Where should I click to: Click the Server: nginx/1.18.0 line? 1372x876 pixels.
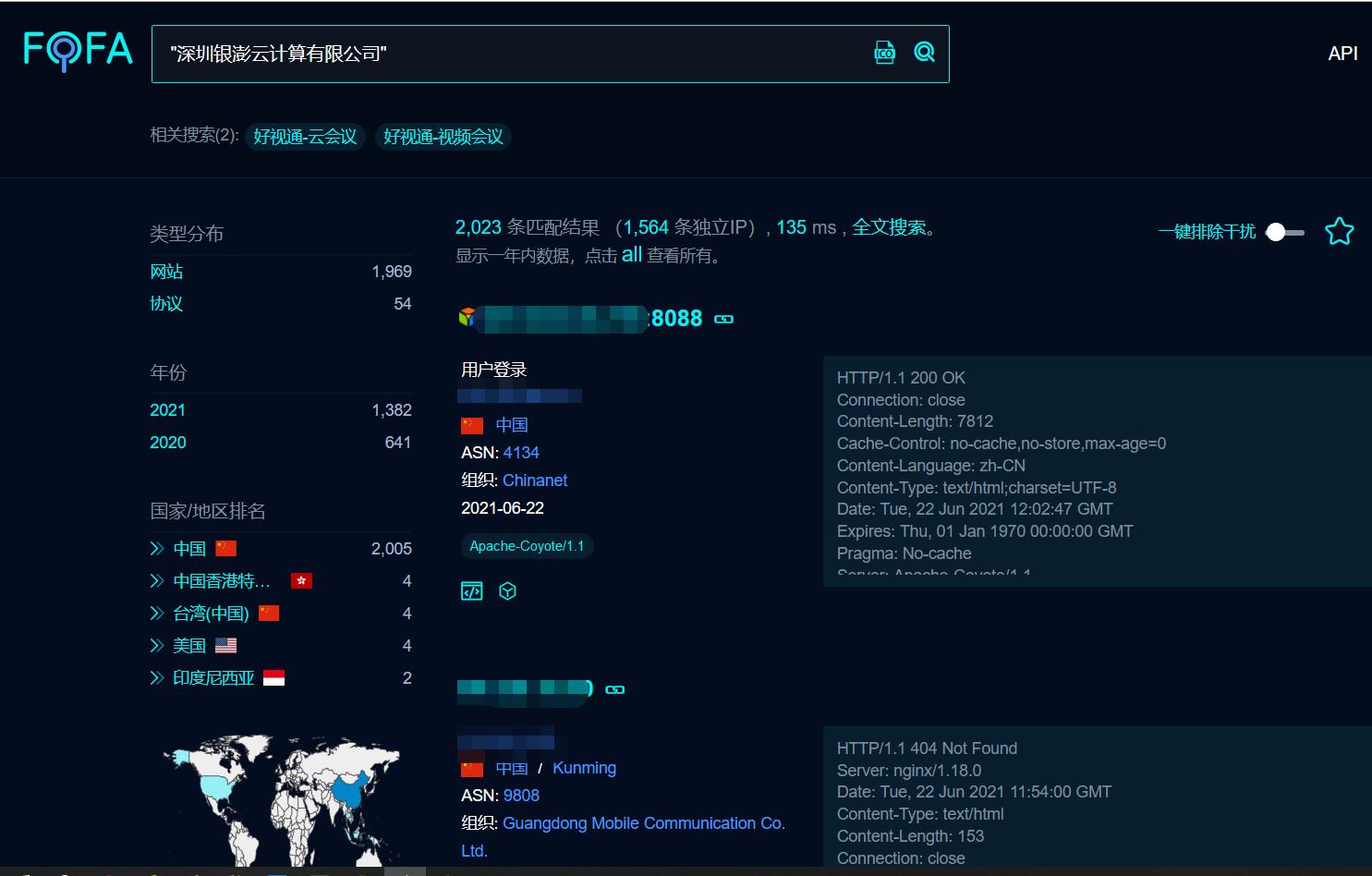coord(909,771)
